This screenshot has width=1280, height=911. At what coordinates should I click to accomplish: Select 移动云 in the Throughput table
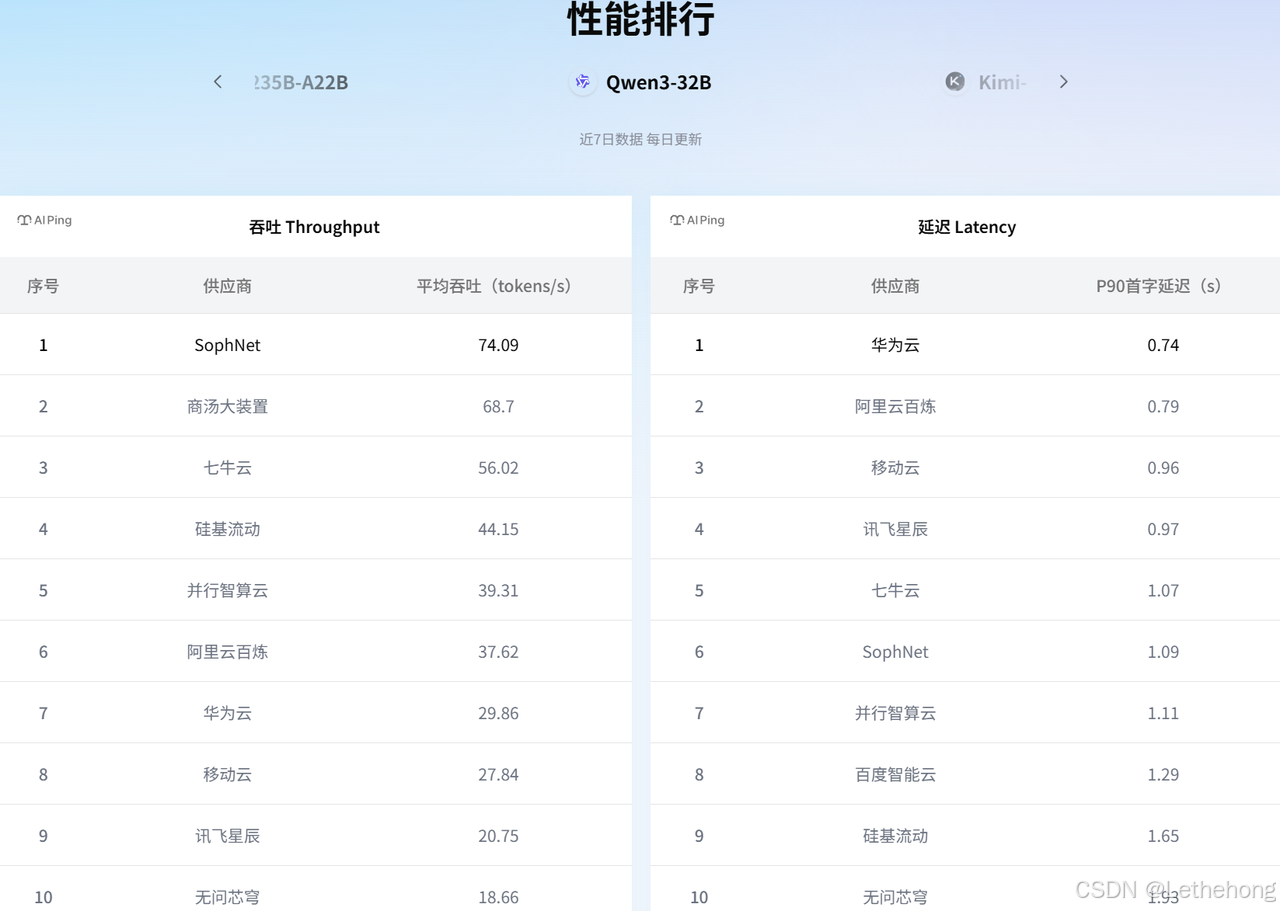coord(227,774)
